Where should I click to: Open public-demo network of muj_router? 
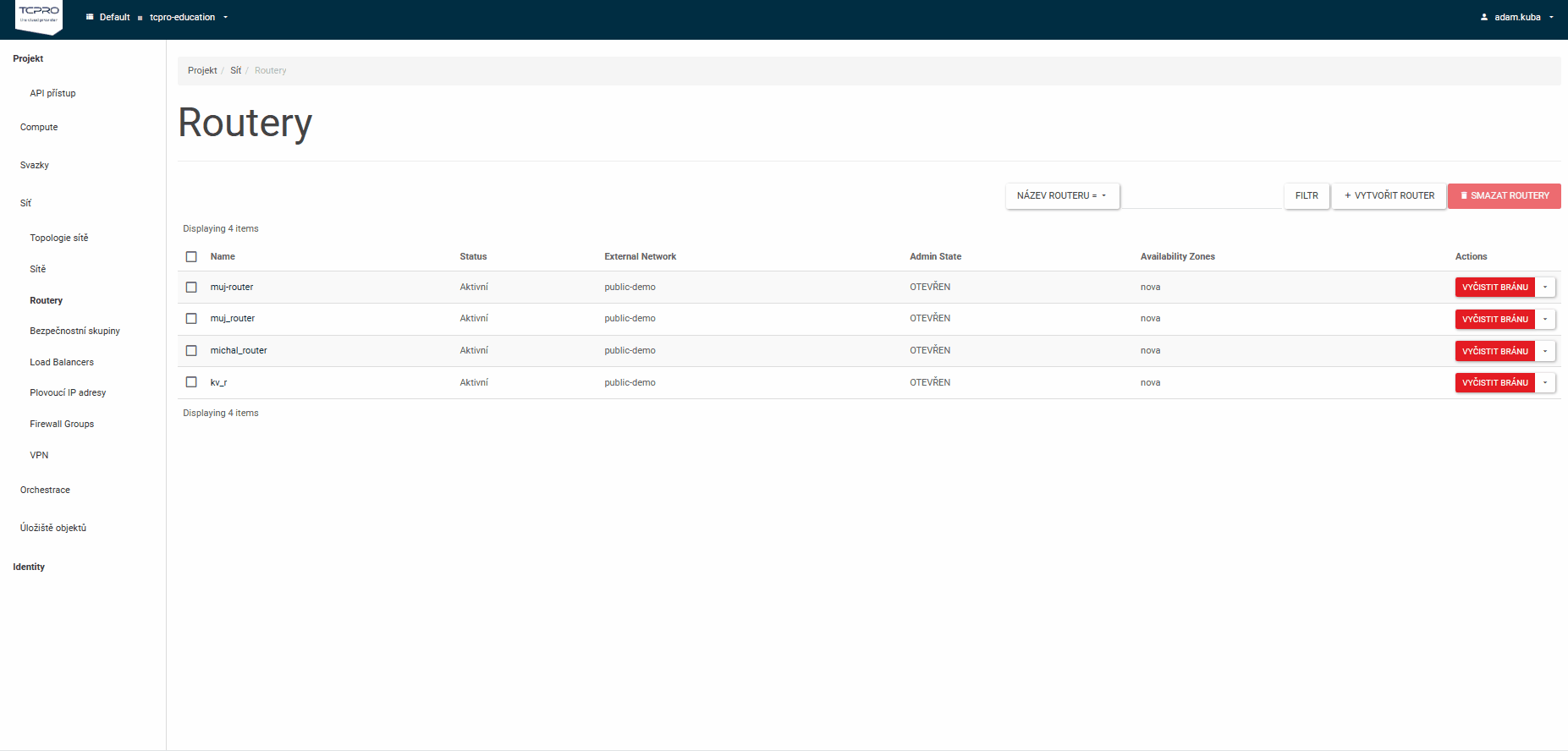[630, 318]
